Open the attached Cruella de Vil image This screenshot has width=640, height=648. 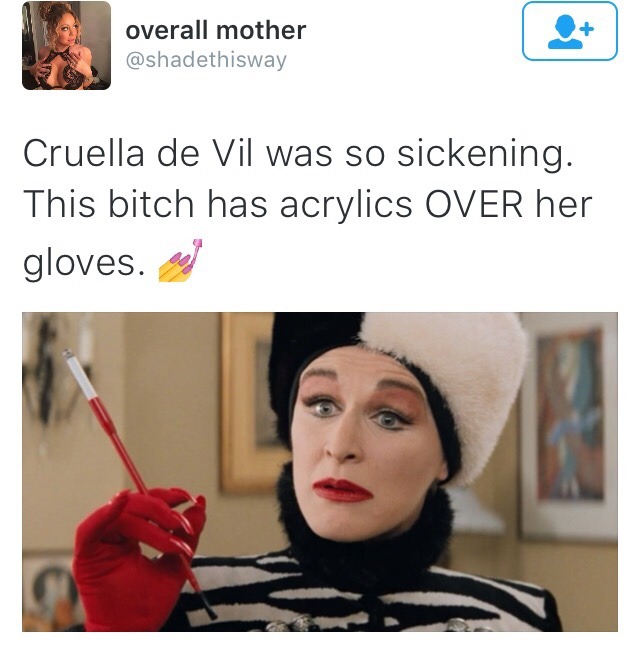pos(320,472)
